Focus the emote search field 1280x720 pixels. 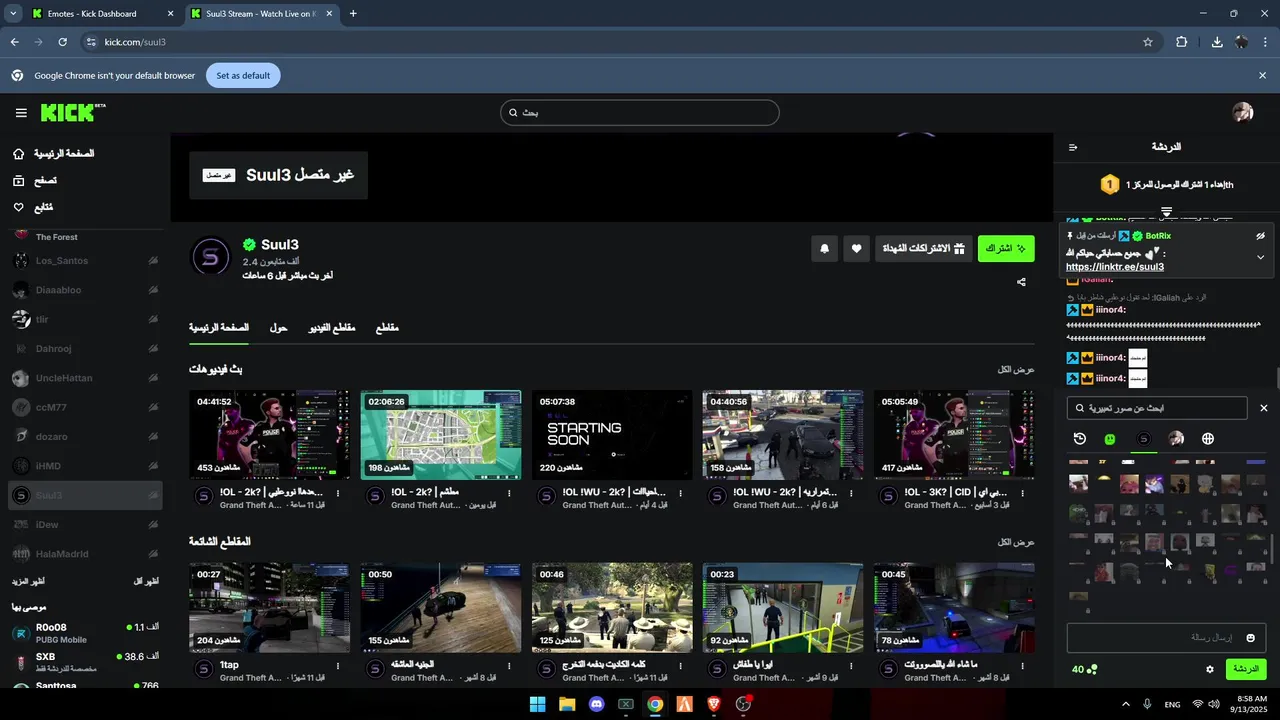[x=1158, y=408]
